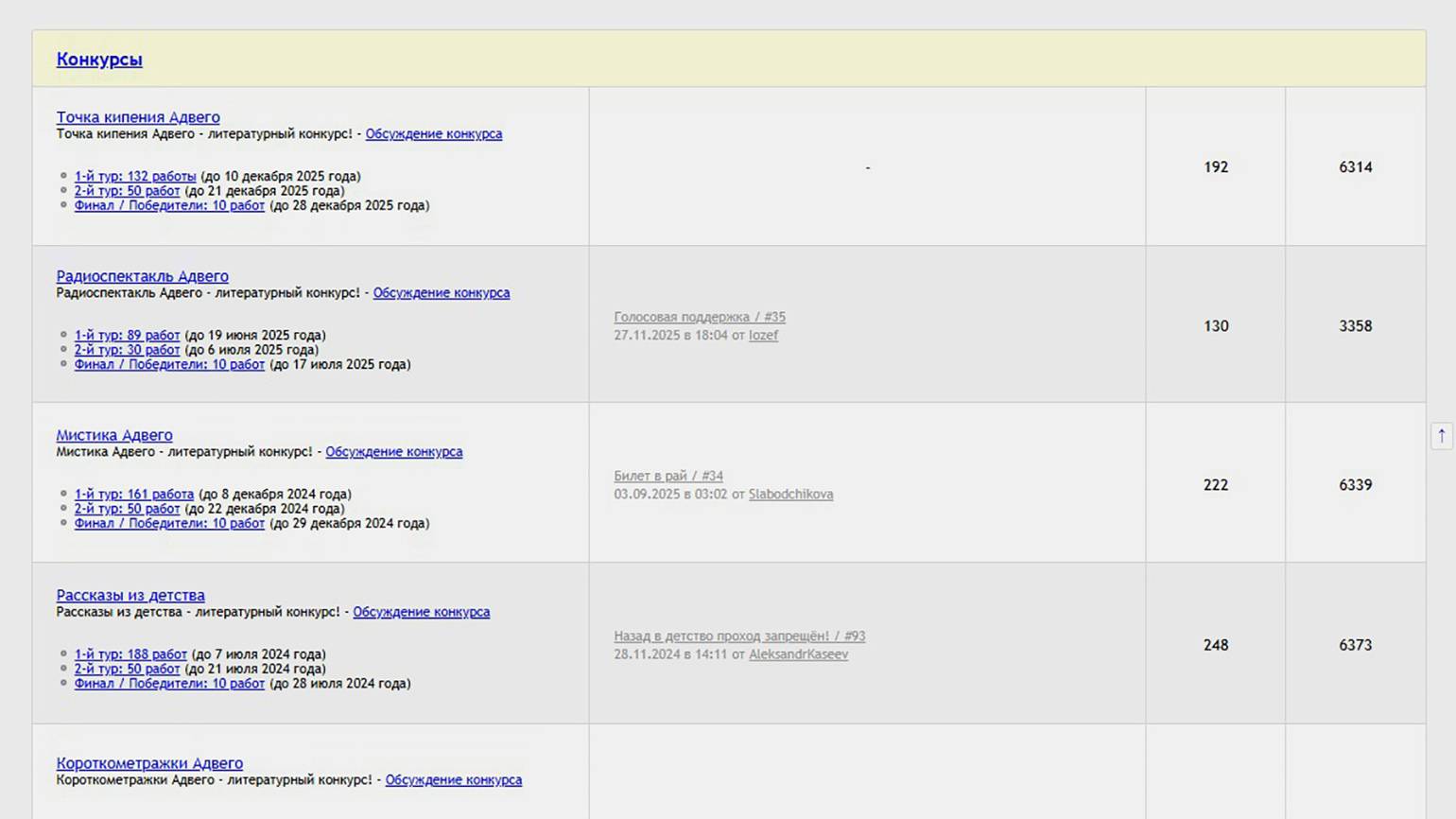Open Обсуждение конкурса for Точка кипения Адвего
This screenshot has height=819, width=1456.
pos(433,134)
